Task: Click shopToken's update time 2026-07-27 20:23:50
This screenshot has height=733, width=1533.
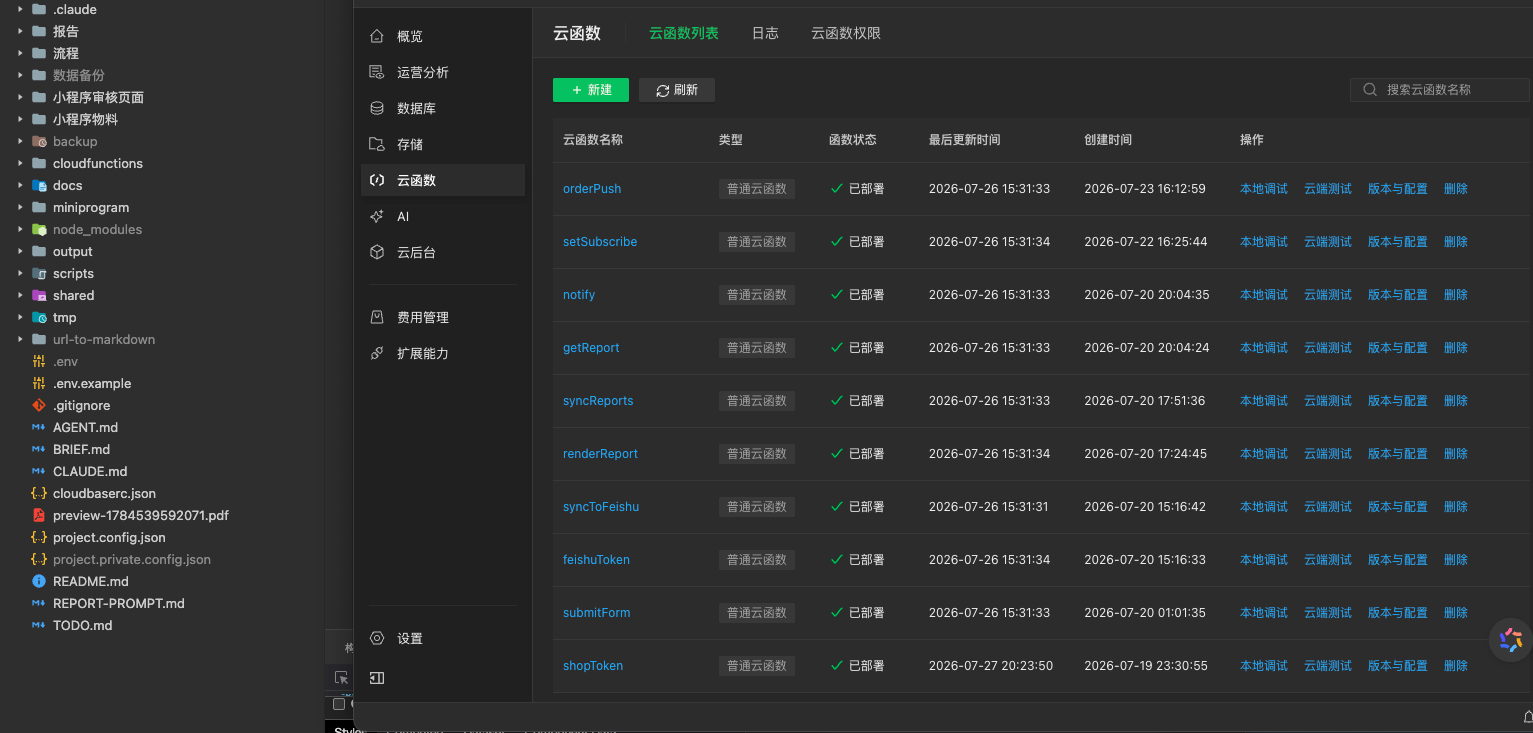Action: (991, 665)
